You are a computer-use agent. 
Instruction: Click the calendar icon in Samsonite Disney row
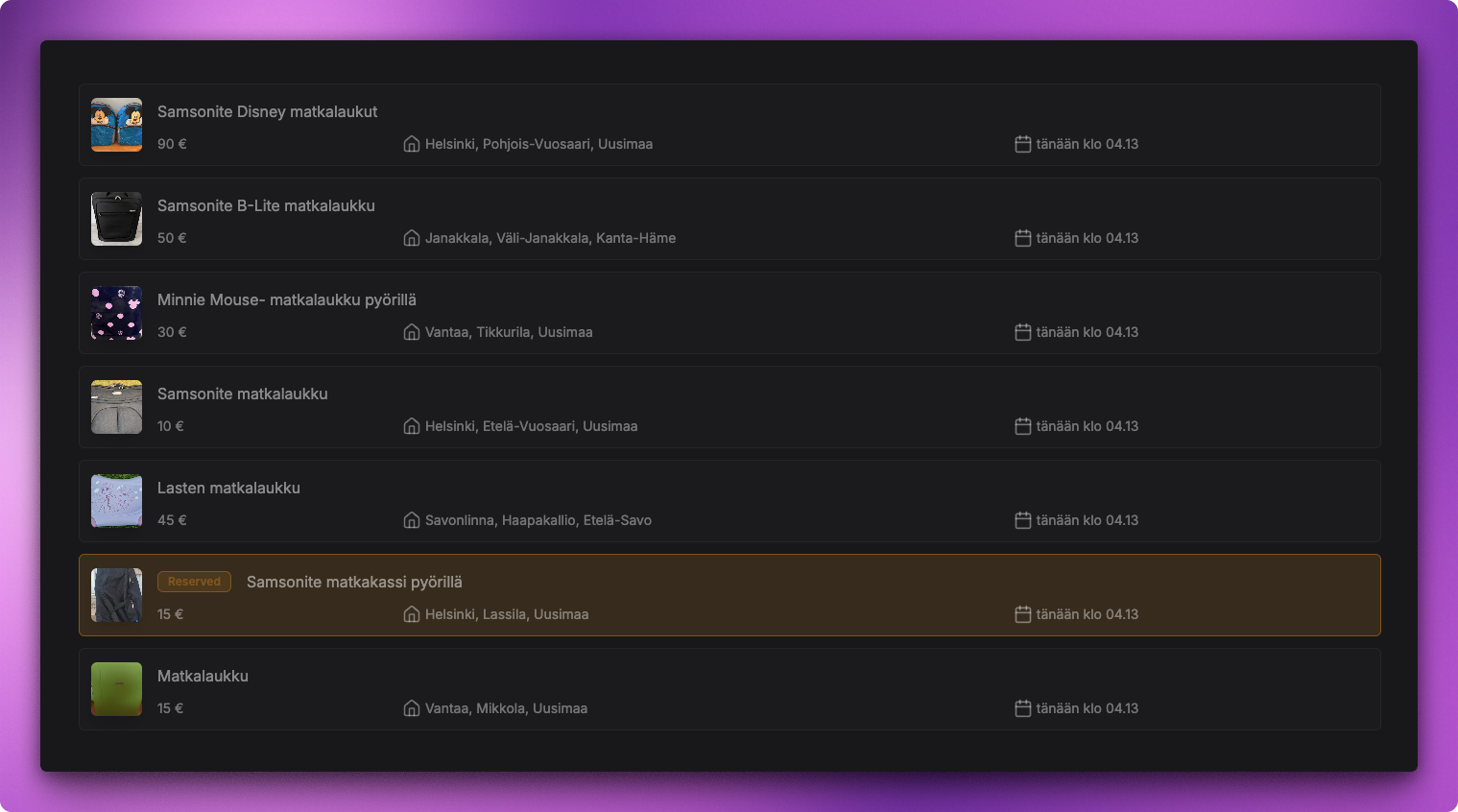pyautogui.click(x=1022, y=144)
